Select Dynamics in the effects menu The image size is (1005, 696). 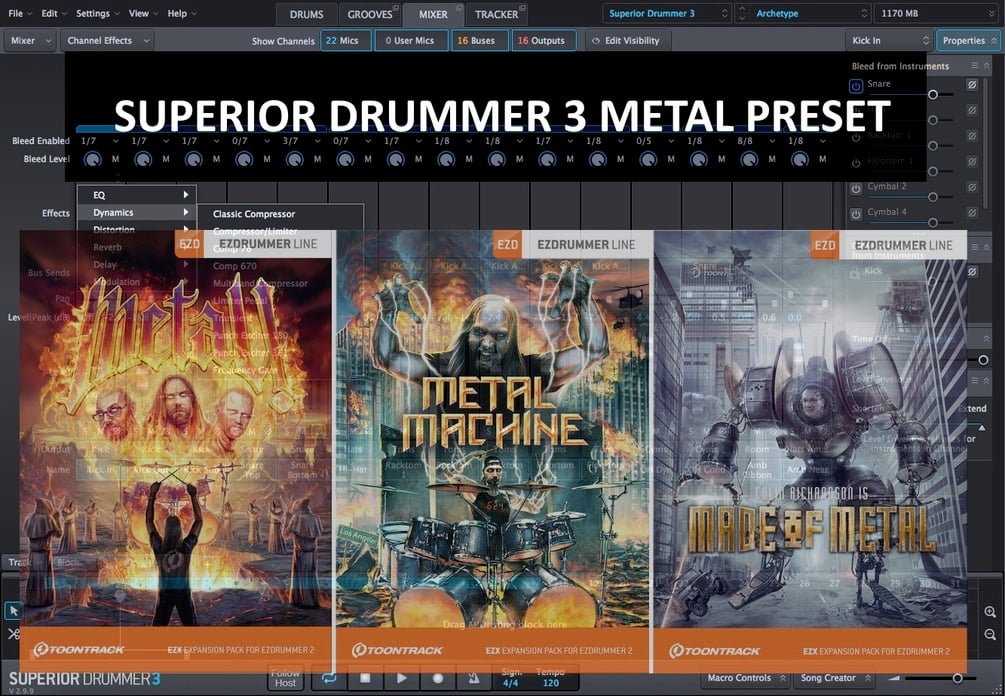(x=137, y=212)
